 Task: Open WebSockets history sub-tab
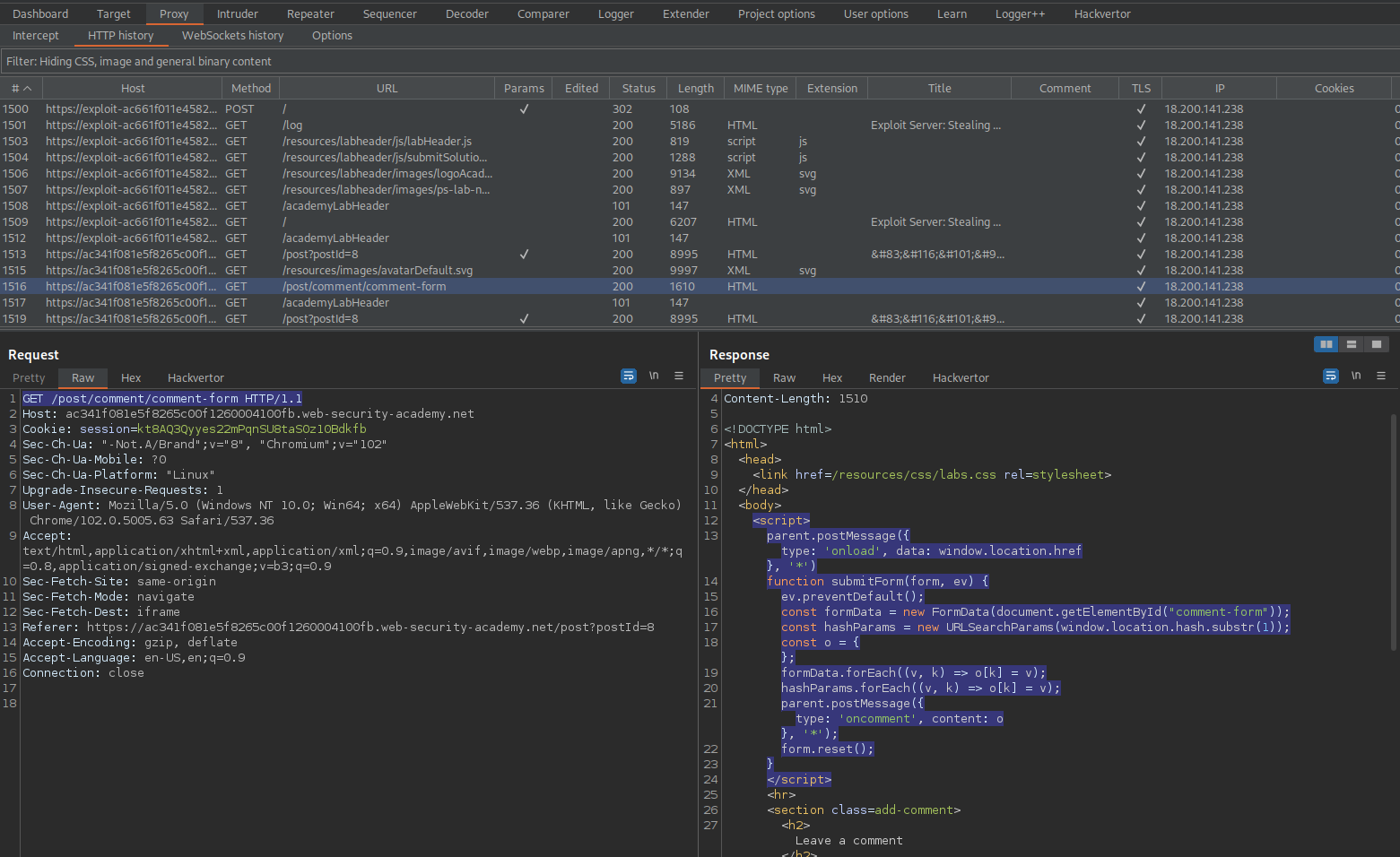click(x=232, y=35)
